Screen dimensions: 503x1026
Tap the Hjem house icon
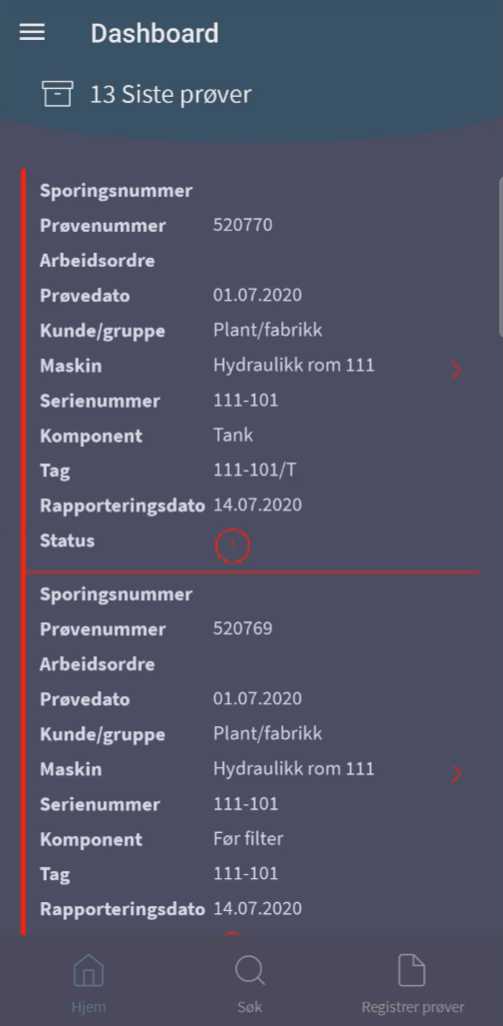[88, 970]
